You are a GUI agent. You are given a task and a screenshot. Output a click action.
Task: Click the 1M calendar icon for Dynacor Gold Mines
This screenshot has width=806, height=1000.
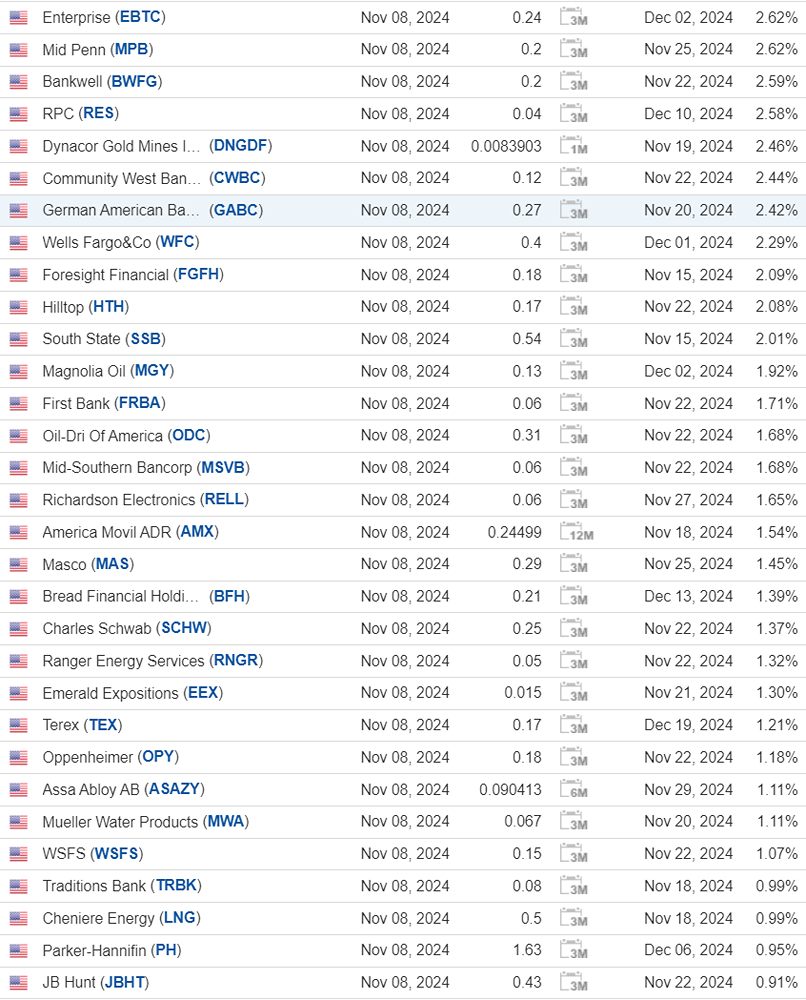(574, 147)
